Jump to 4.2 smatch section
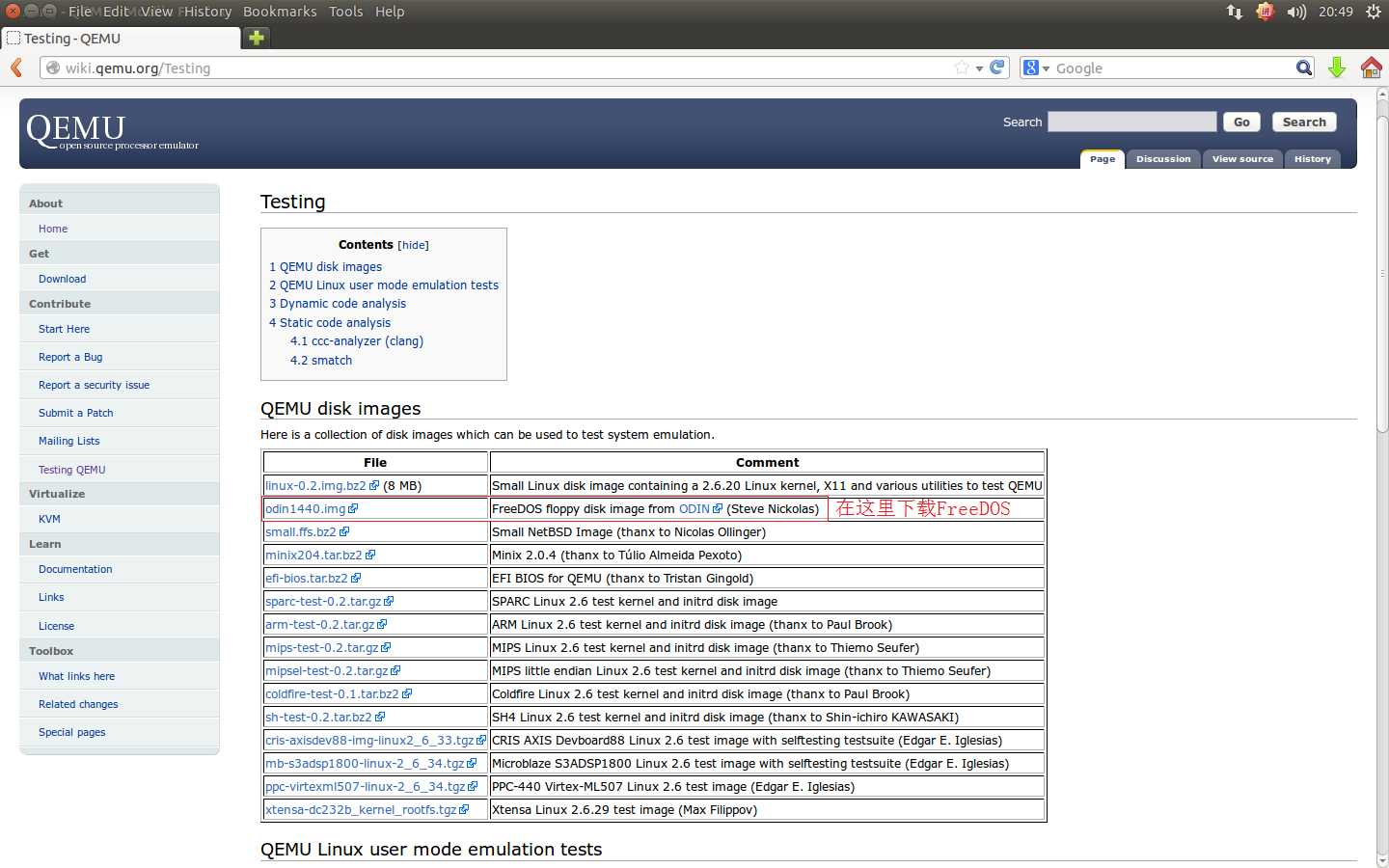Viewport: 1389px width, 868px height. point(321,361)
